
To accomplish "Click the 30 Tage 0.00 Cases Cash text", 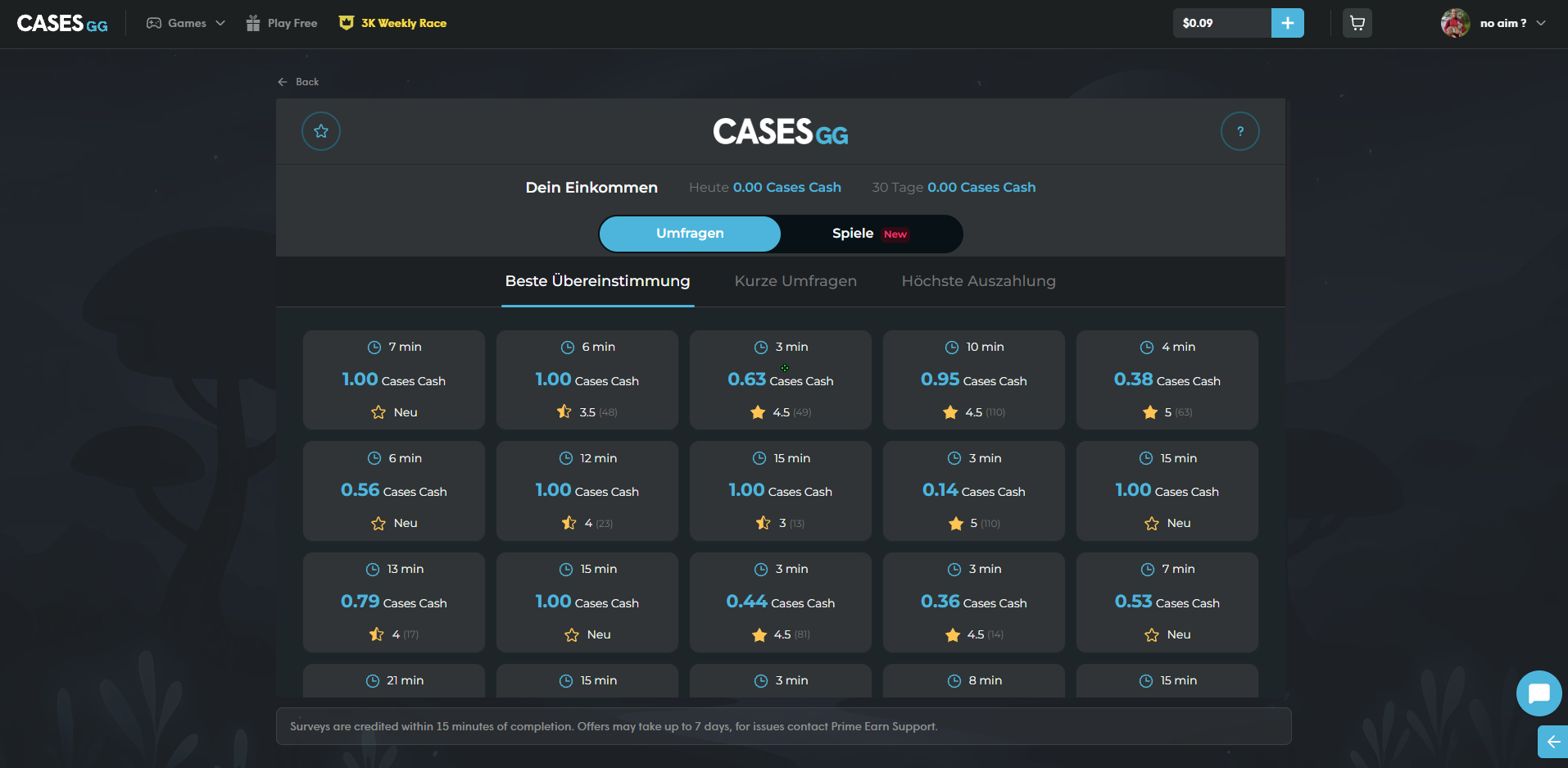I will click(954, 188).
